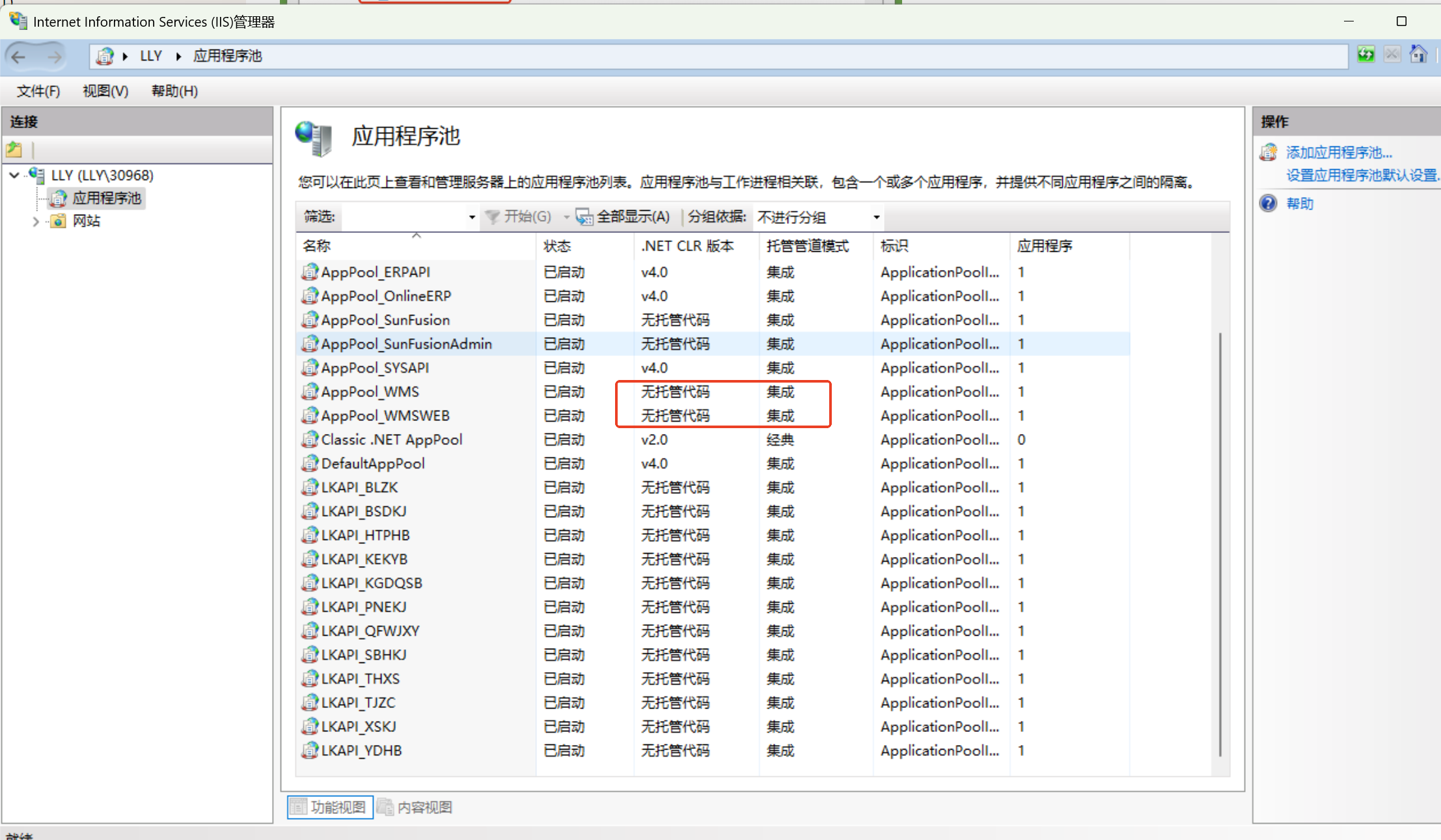The width and height of the screenshot is (1441, 840).
Task: Sort by the 应用程序 column header
Action: (1069, 246)
